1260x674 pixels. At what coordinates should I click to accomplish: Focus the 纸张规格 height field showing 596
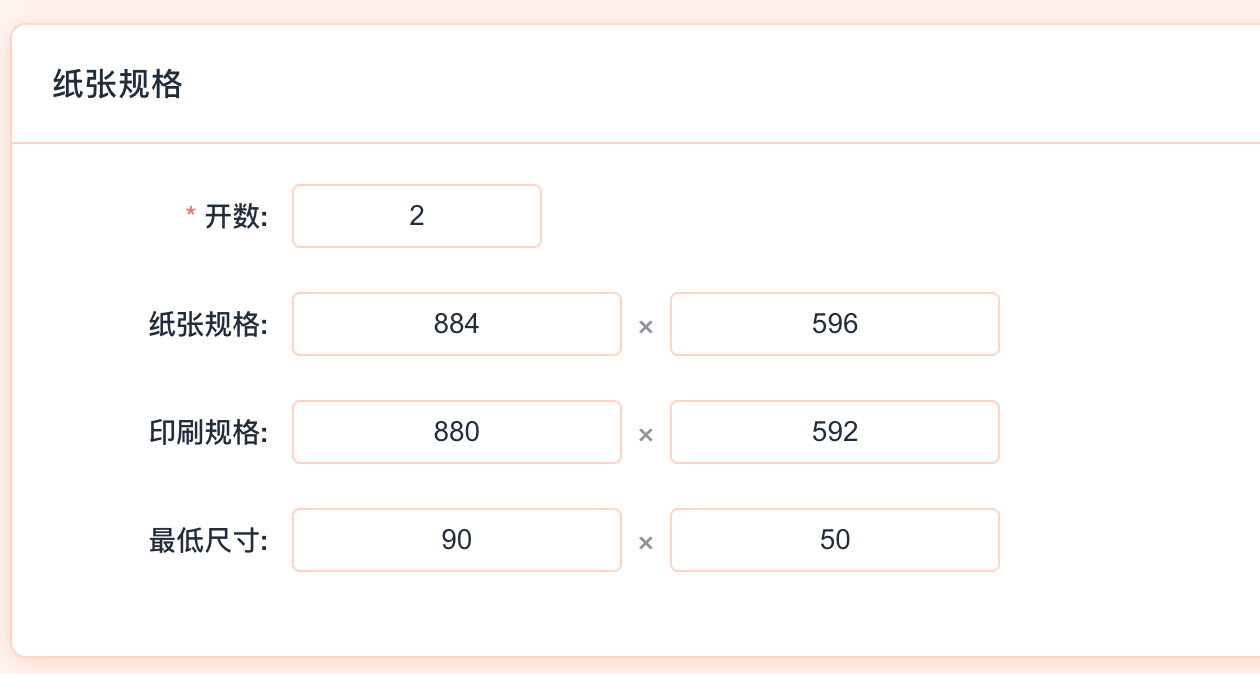click(x=835, y=324)
